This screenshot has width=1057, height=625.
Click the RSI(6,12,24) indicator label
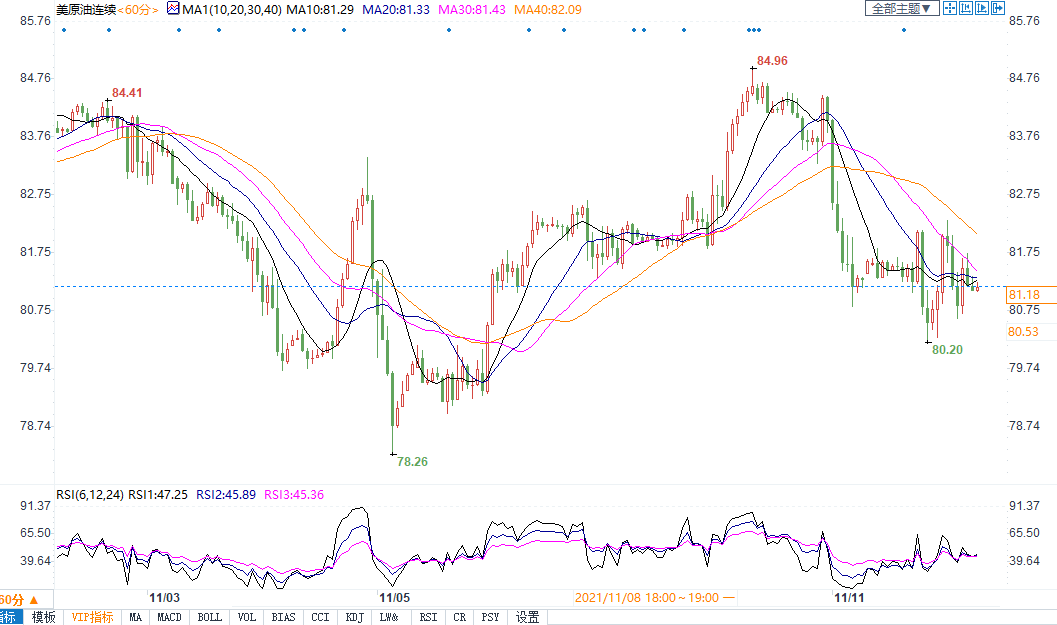pyautogui.click(x=89, y=494)
